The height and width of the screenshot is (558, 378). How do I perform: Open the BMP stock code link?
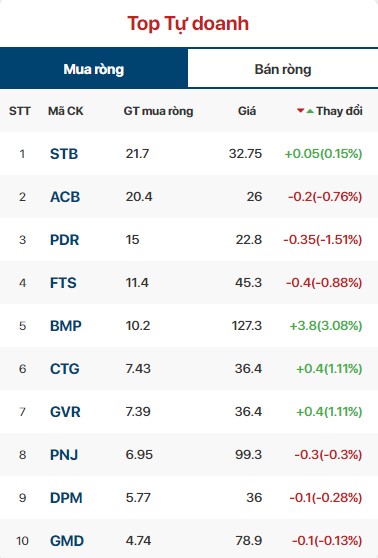click(x=66, y=326)
